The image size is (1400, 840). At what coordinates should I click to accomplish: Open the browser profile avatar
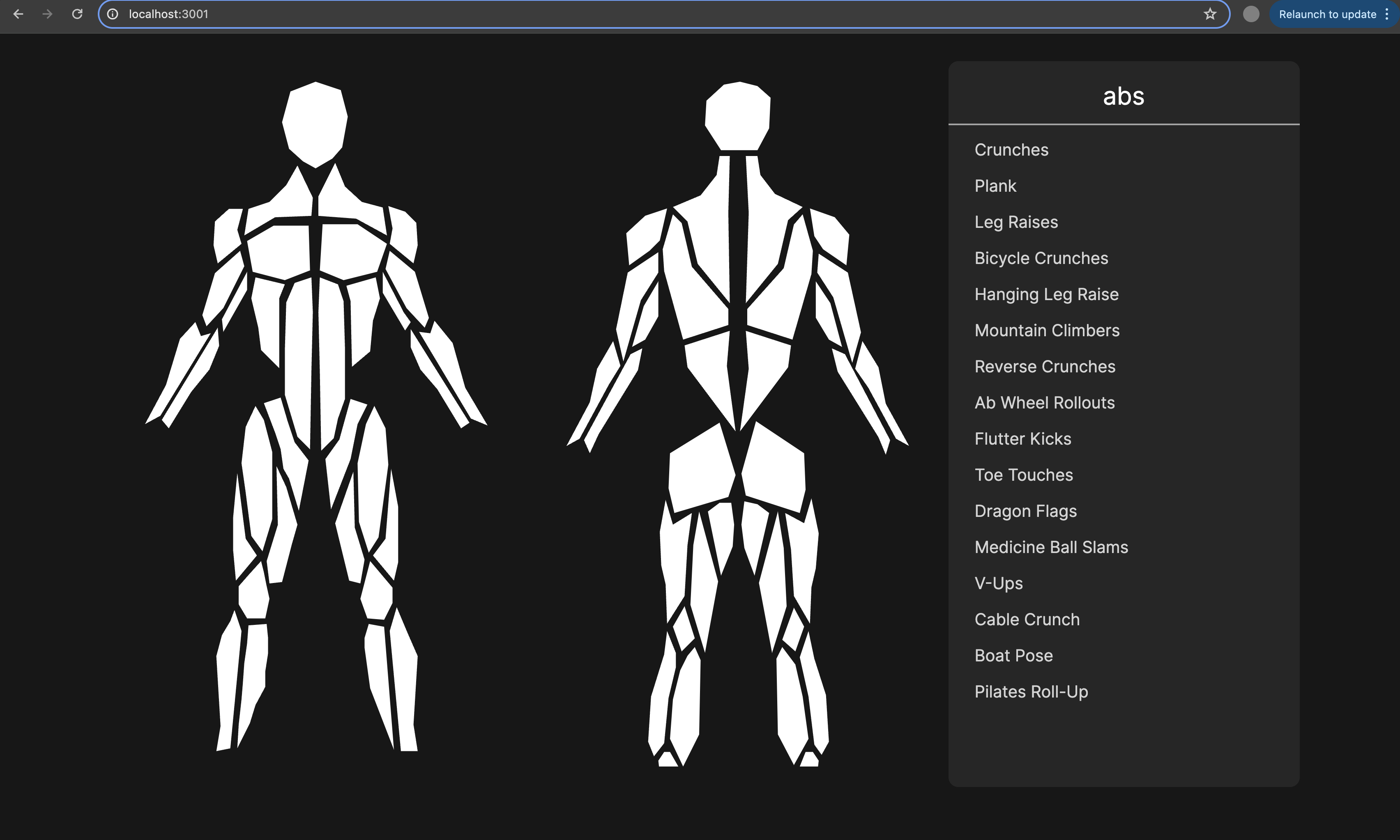coord(1250,14)
